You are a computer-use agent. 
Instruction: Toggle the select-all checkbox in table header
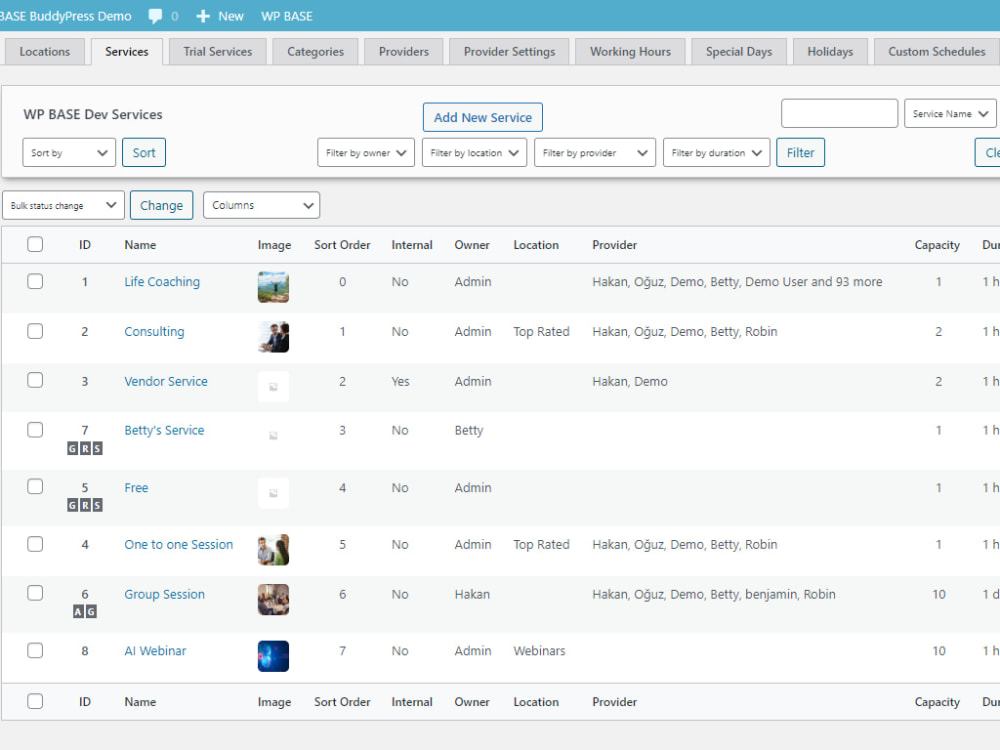[x=35, y=244]
